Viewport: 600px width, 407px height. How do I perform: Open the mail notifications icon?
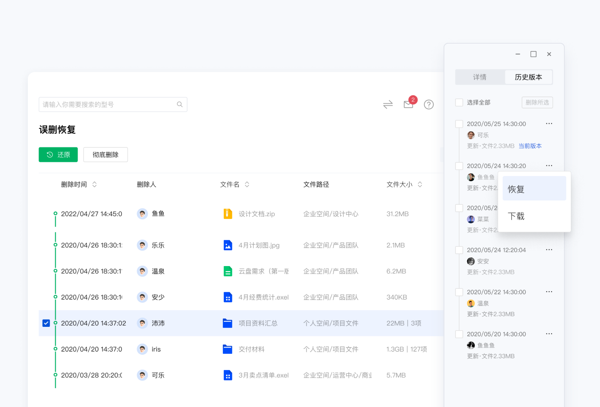(408, 104)
